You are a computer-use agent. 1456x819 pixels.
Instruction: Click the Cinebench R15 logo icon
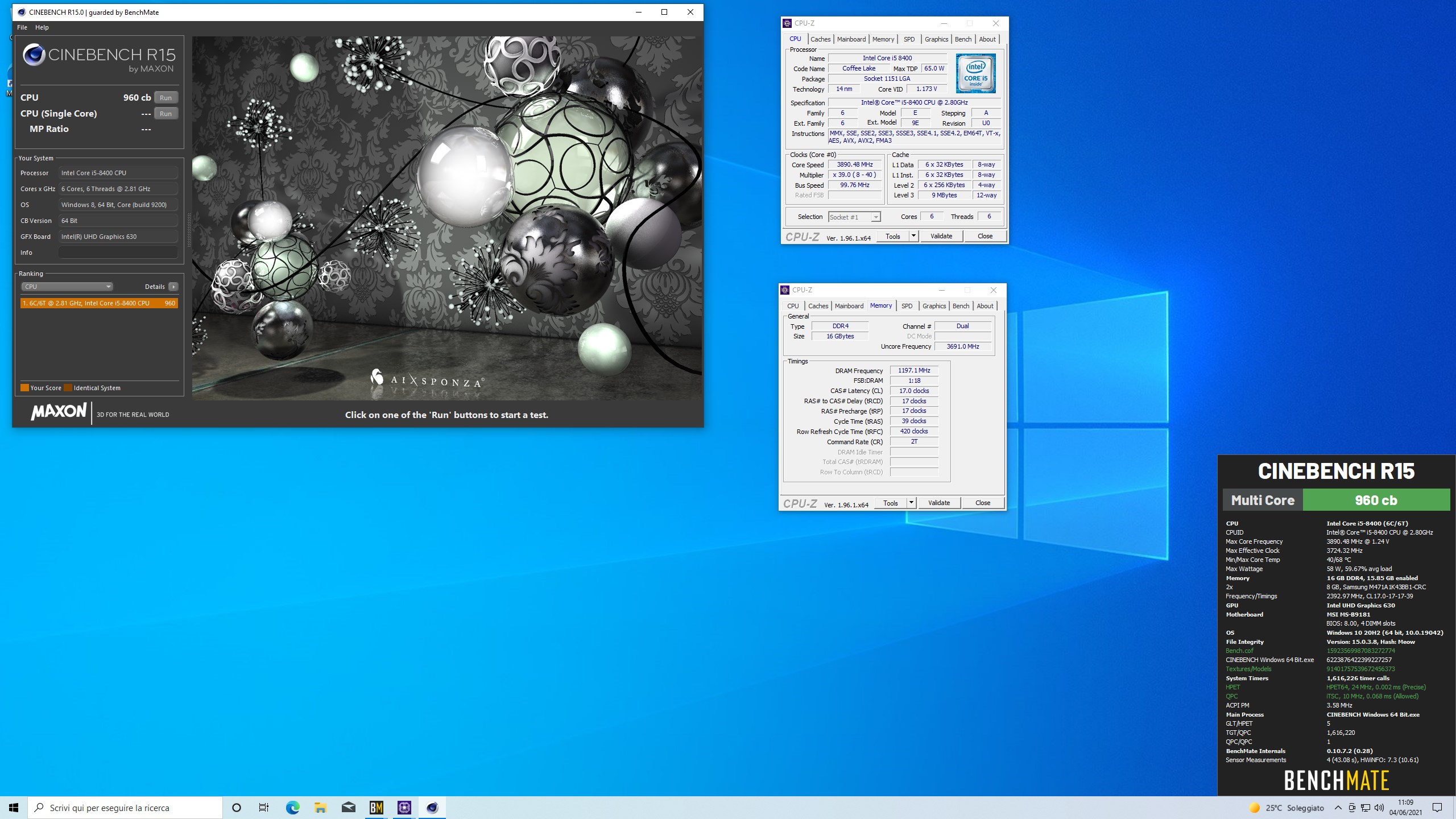tap(34, 55)
